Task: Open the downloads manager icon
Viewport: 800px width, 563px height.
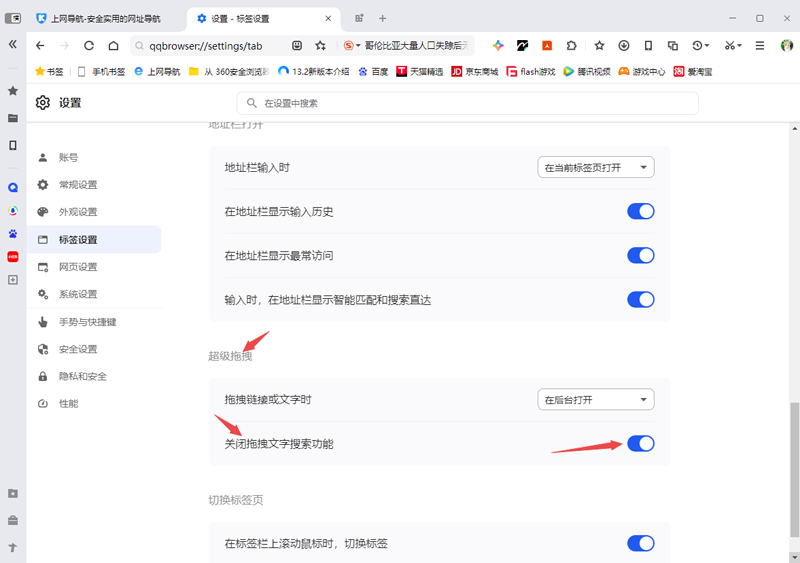Action: point(623,46)
